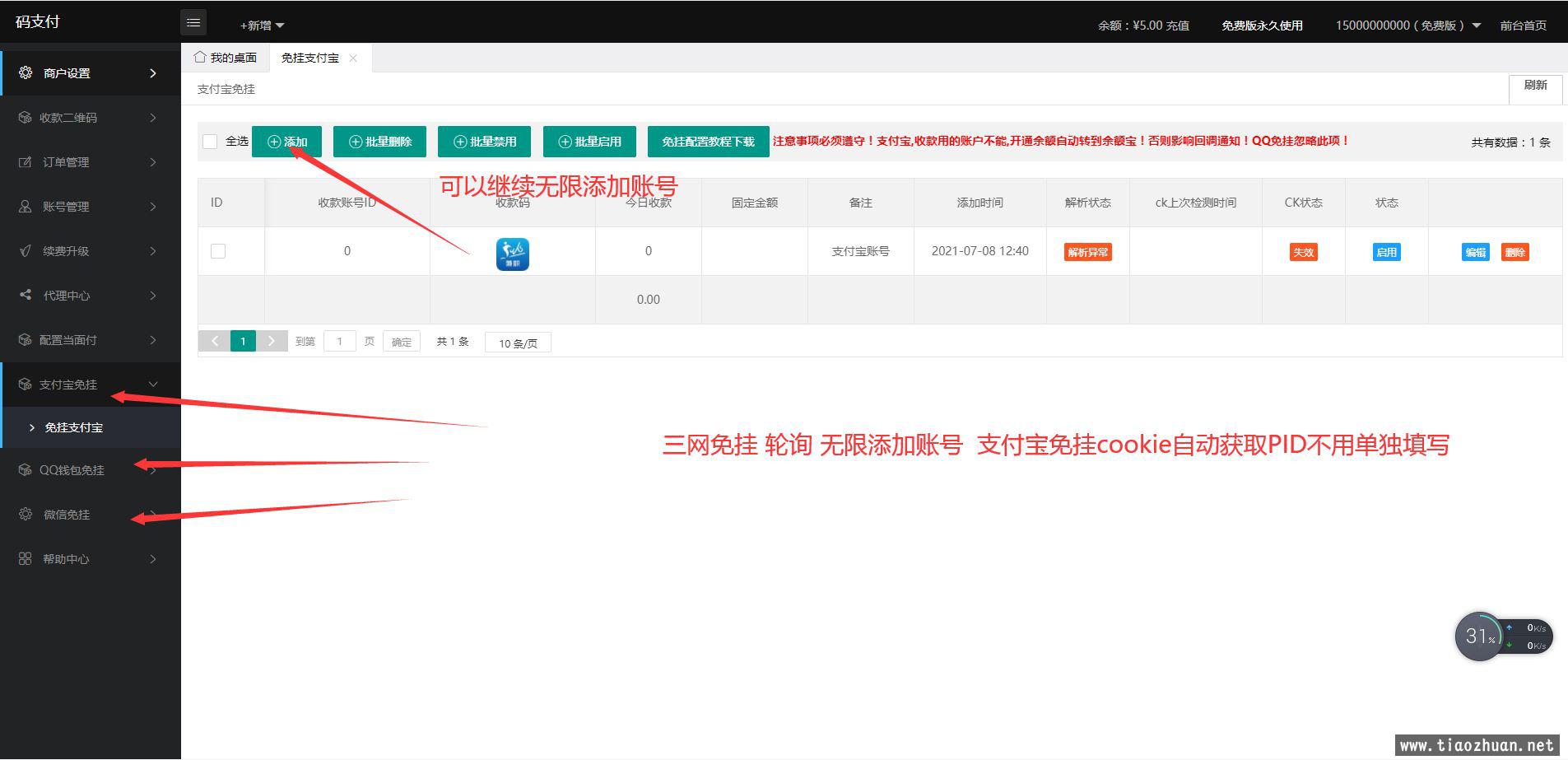
Task: Open the 15000000000 account dropdown
Action: coord(1407,26)
